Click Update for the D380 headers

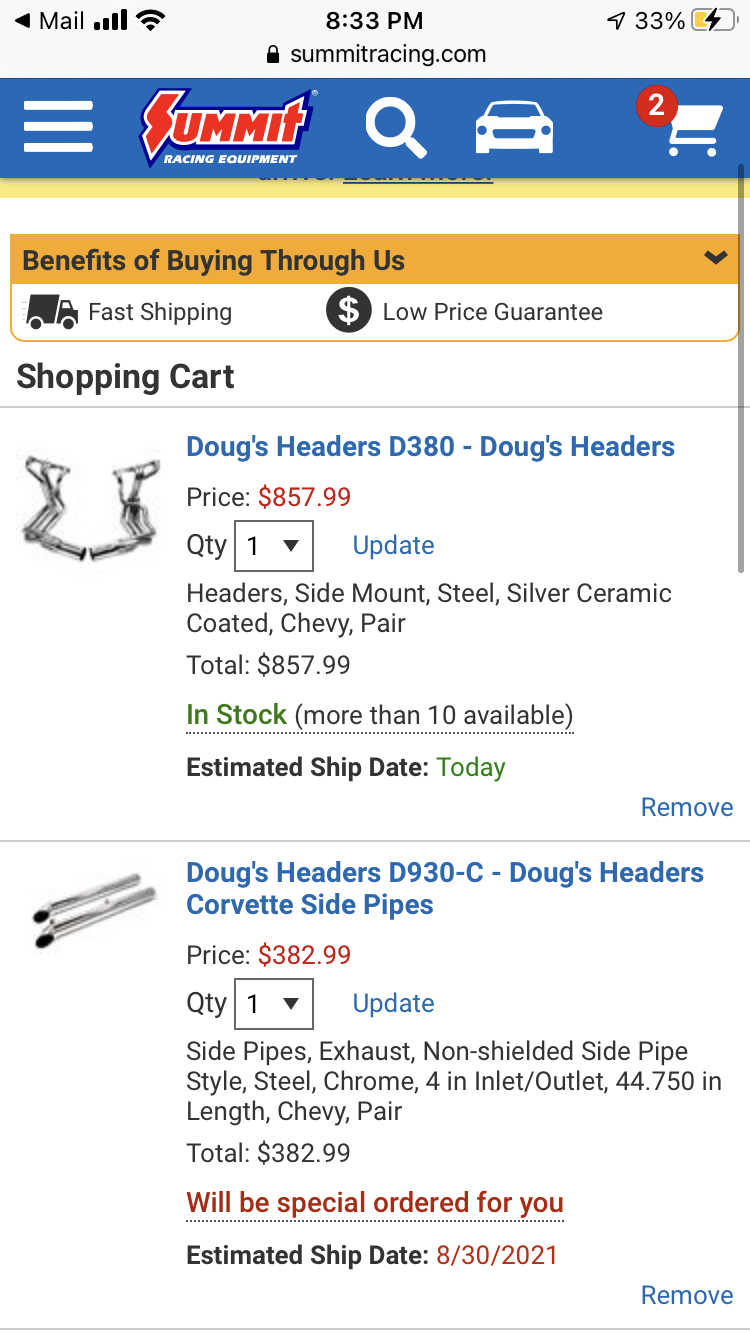(393, 546)
